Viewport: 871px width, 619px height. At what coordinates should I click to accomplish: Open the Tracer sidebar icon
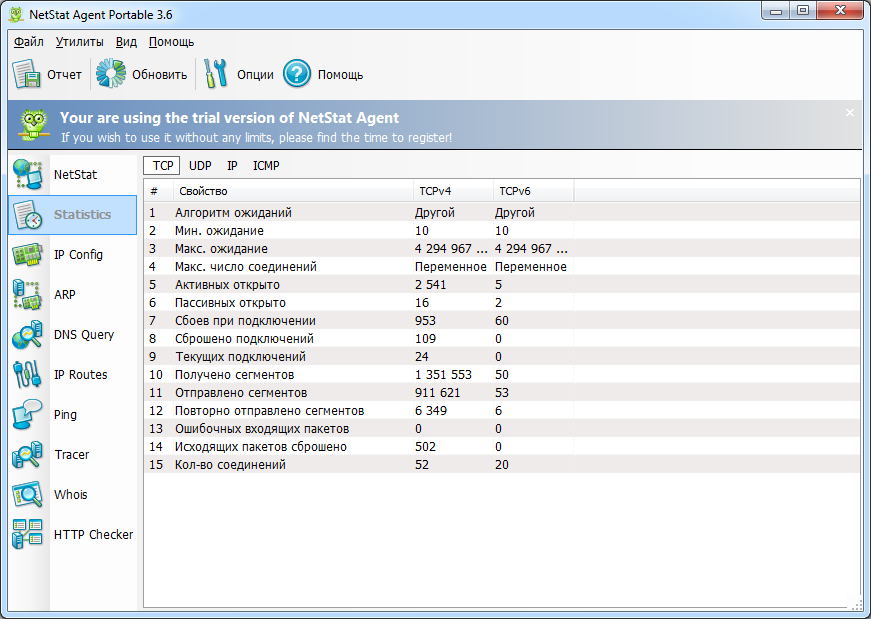[x=28, y=455]
